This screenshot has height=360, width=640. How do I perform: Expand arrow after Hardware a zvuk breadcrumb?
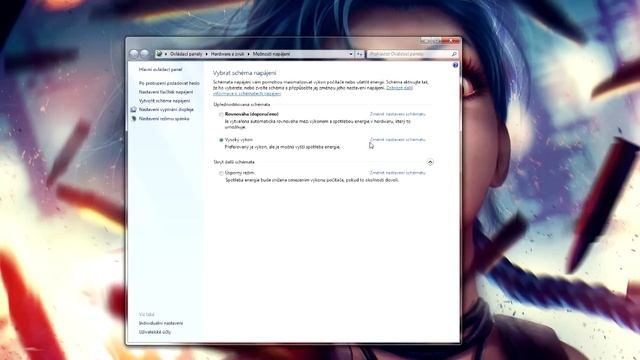(249, 54)
